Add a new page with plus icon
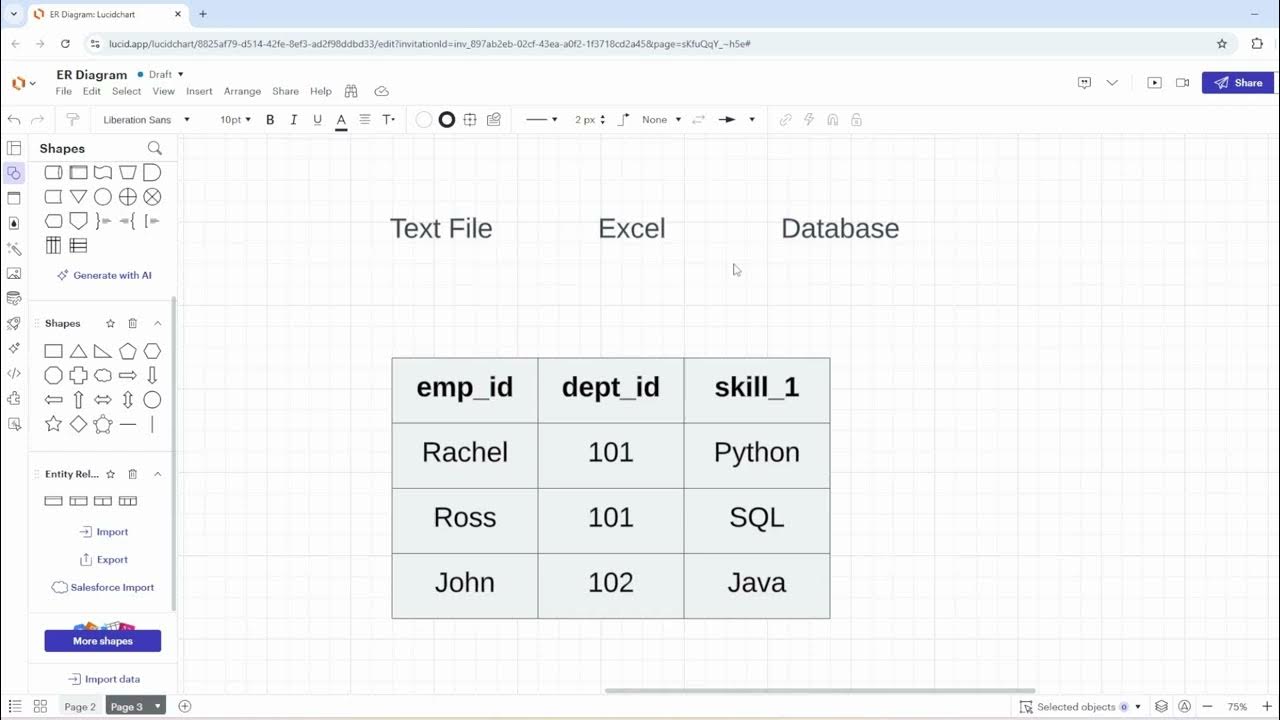Viewport: 1280px width, 720px height. click(x=185, y=706)
